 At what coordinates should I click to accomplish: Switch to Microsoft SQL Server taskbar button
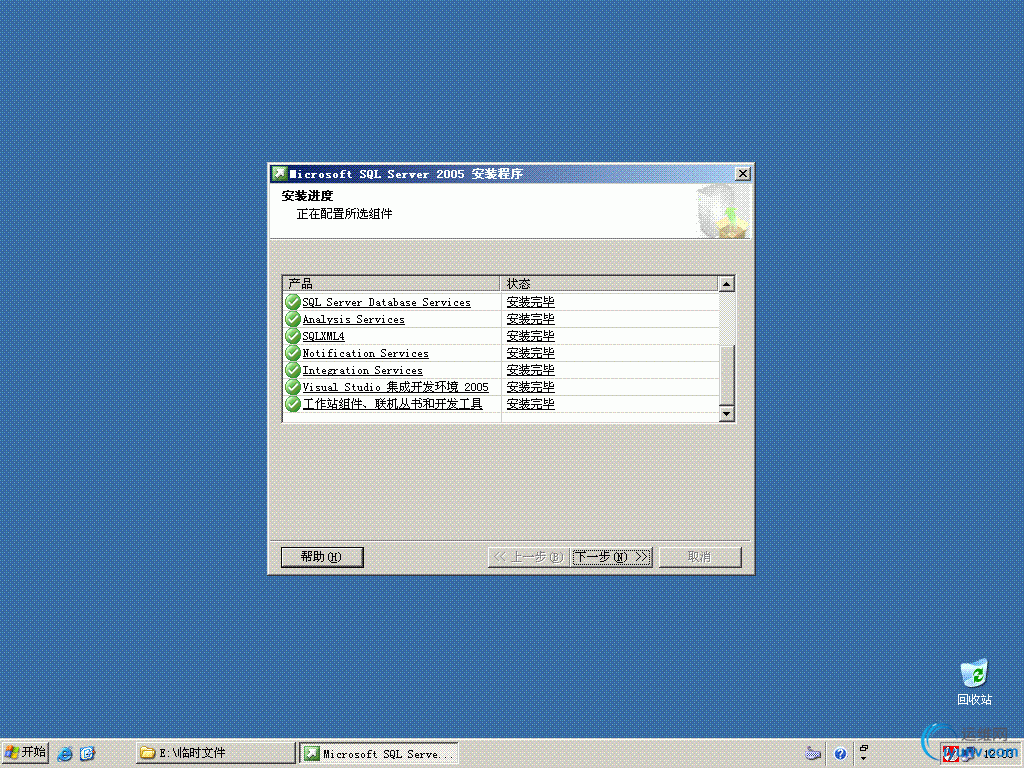379,753
